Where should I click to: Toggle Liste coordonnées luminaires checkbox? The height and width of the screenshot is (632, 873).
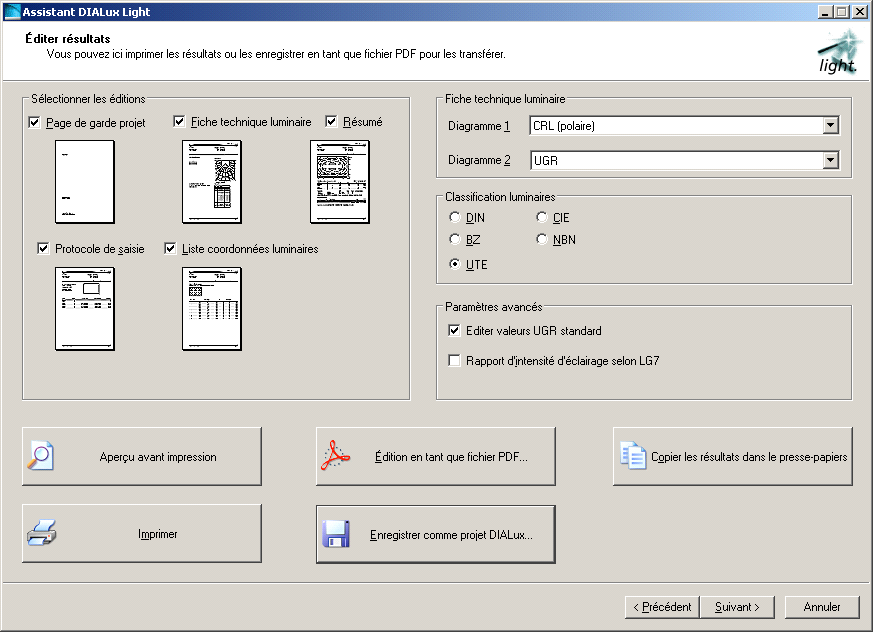click(170, 248)
